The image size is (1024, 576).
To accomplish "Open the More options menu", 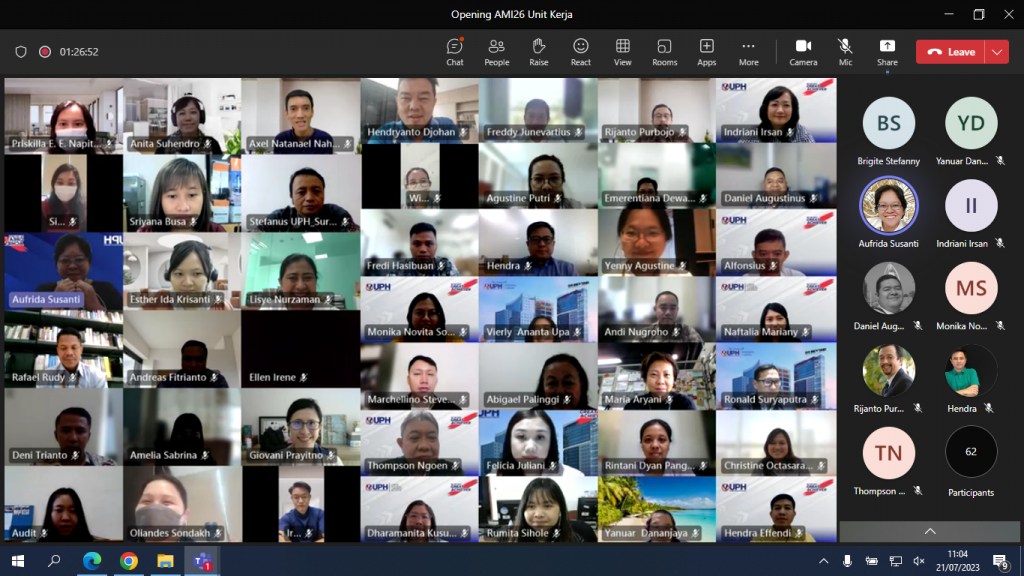I will coord(749,51).
